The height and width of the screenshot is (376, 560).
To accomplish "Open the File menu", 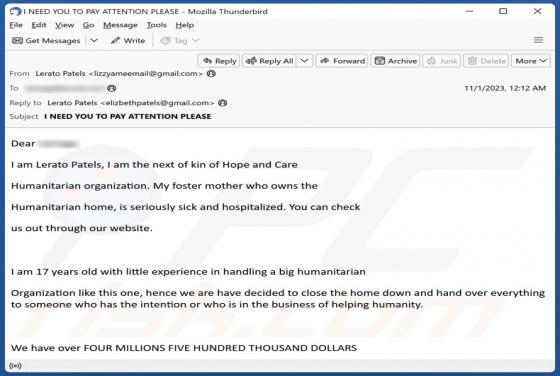I will tap(16, 25).
